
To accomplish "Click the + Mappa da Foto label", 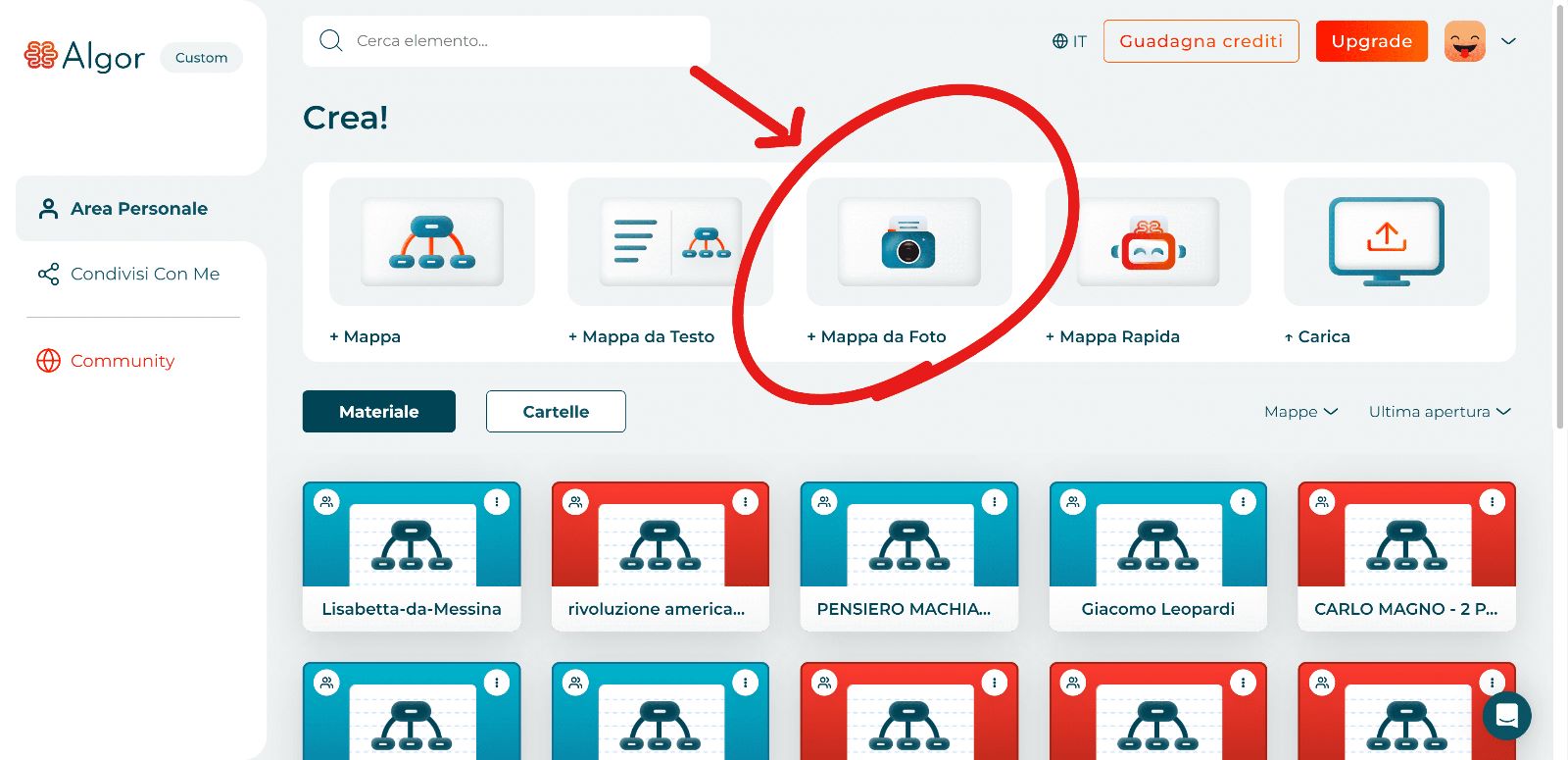I will pyautogui.click(x=877, y=336).
